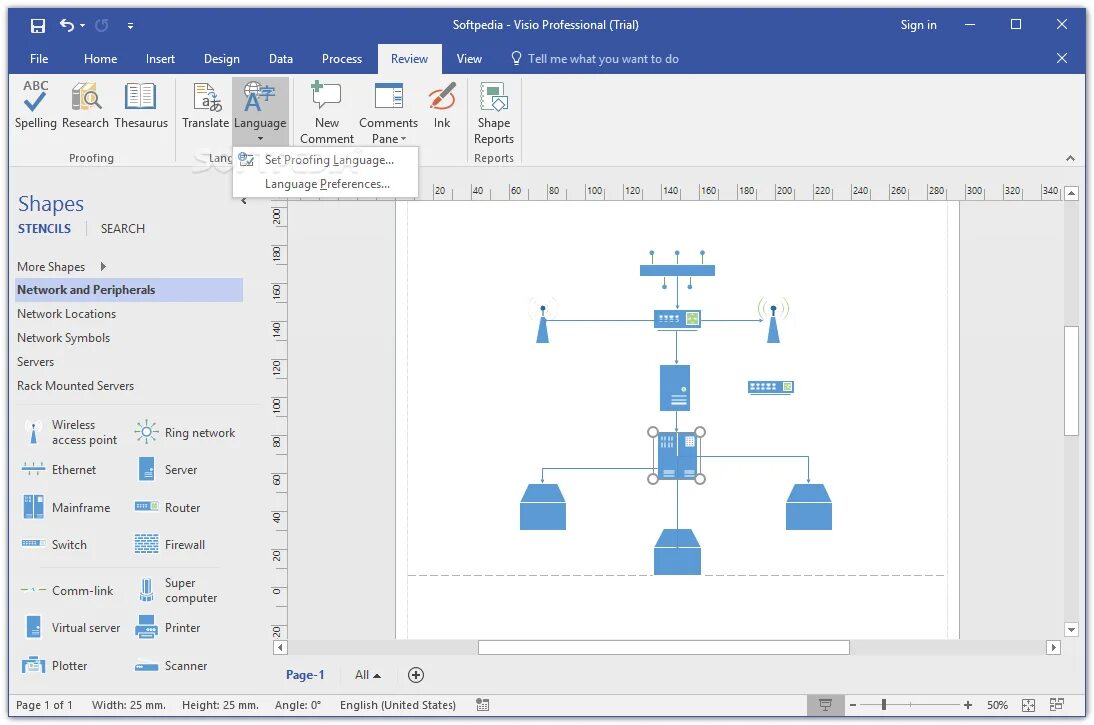
Task: Choose the Printer shape
Action: click(167, 627)
